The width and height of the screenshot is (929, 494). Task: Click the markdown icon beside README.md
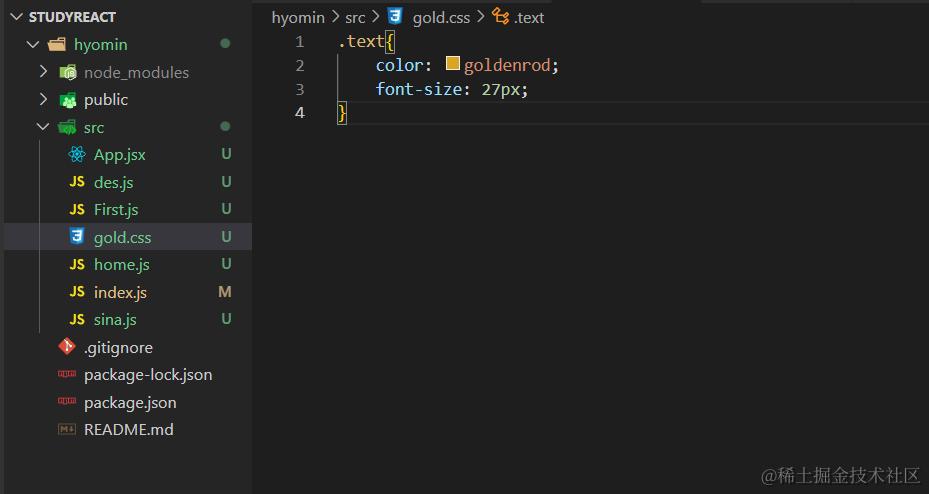point(67,429)
